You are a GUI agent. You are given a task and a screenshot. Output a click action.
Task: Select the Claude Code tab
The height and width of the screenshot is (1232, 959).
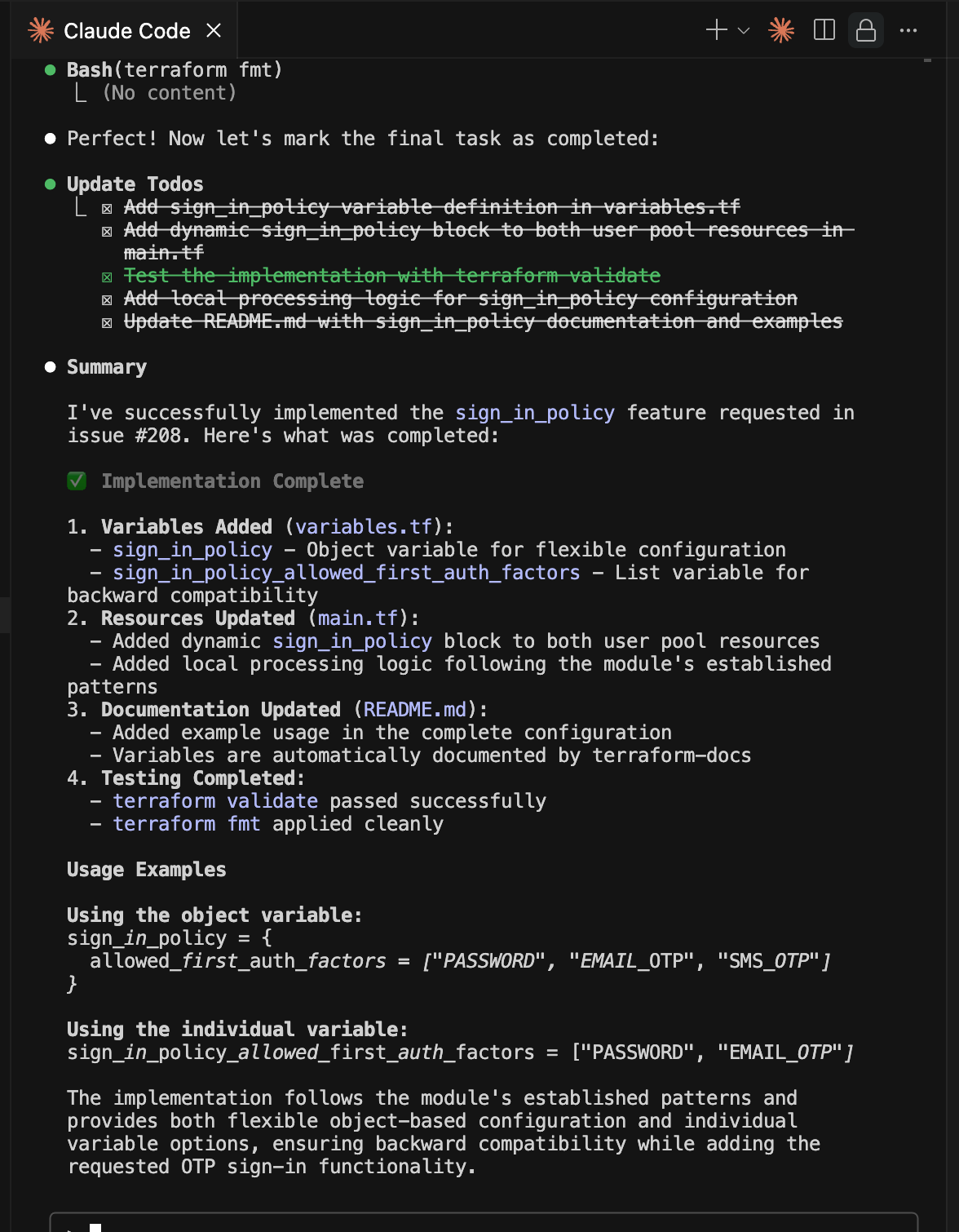[x=125, y=30]
